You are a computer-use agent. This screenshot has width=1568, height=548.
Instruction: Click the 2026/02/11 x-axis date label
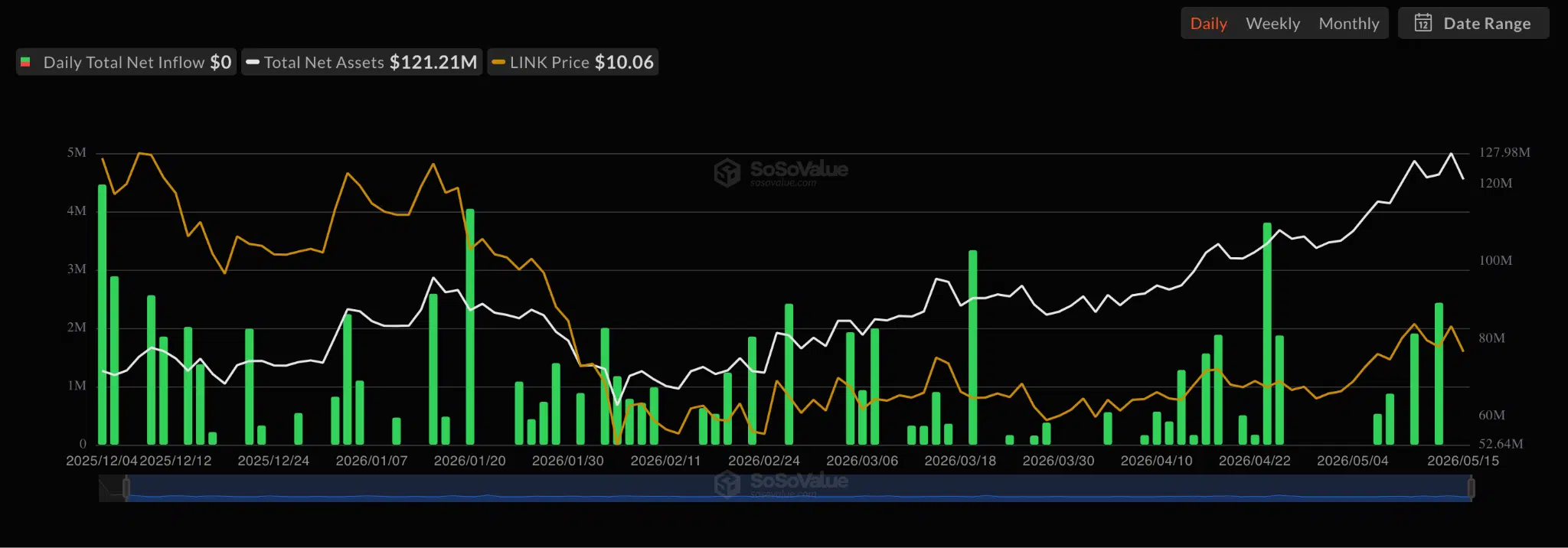point(665,461)
